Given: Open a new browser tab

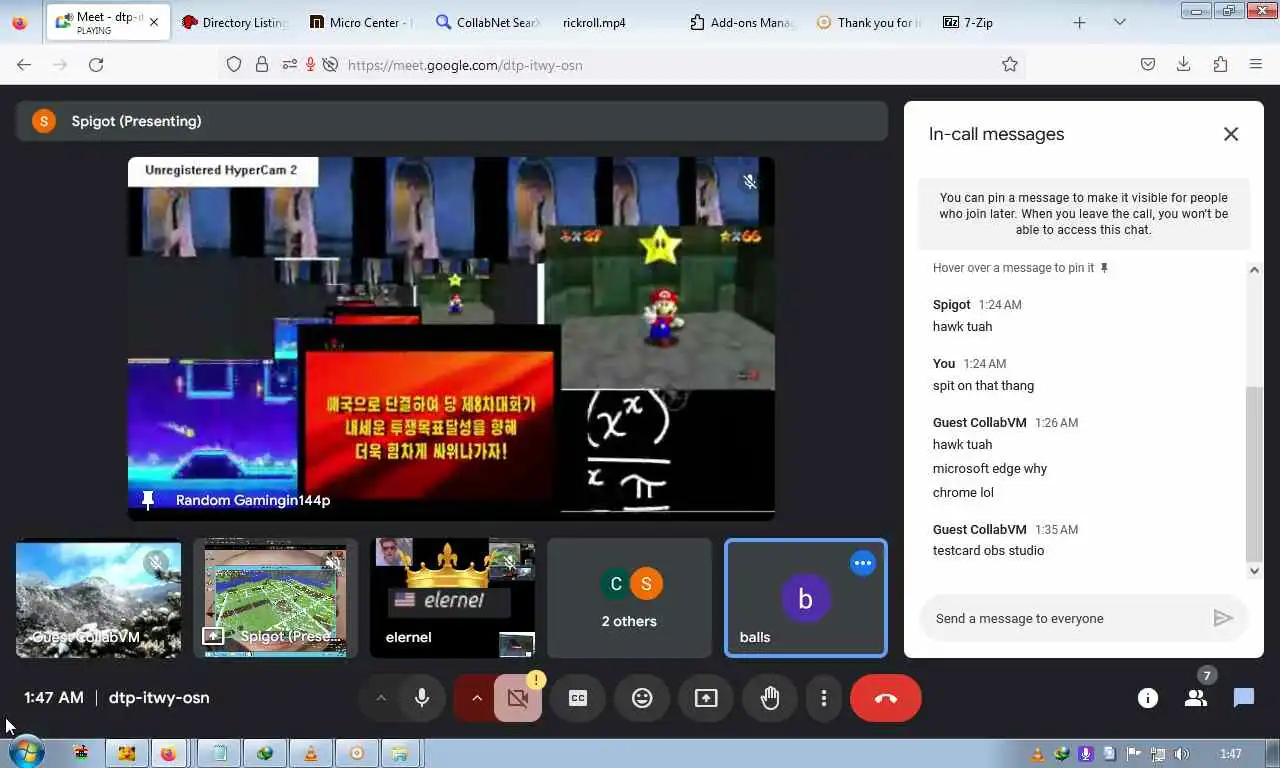Looking at the screenshot, I should click(x=1079, y=22).
